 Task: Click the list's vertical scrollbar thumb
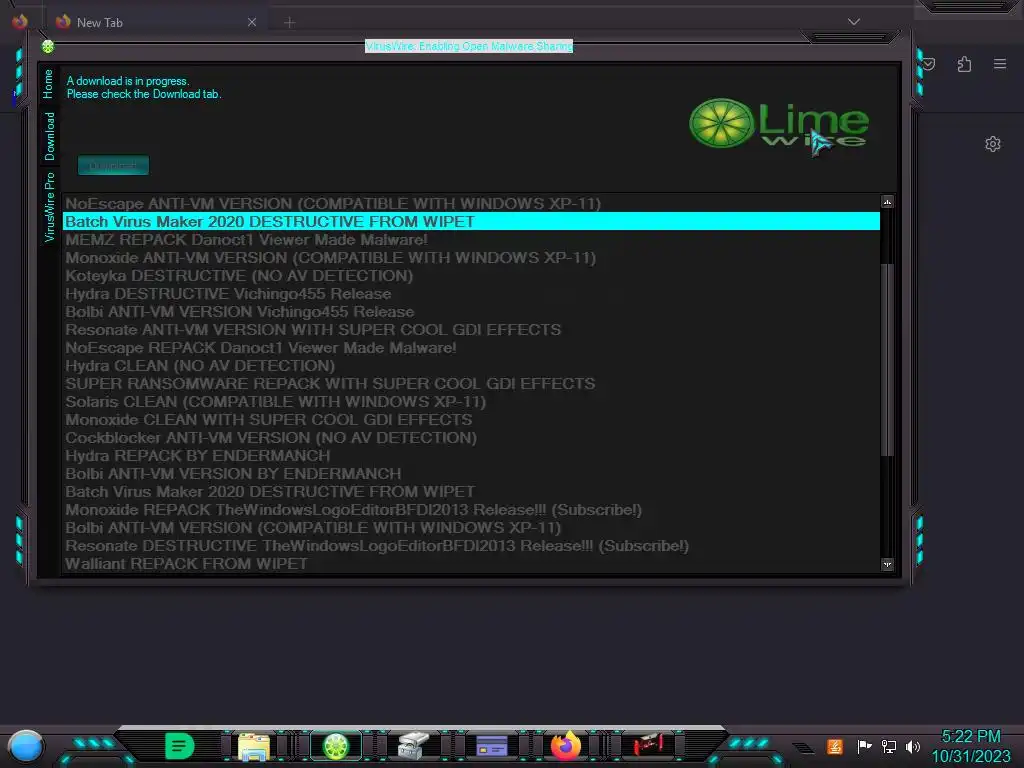coord(886,360)
